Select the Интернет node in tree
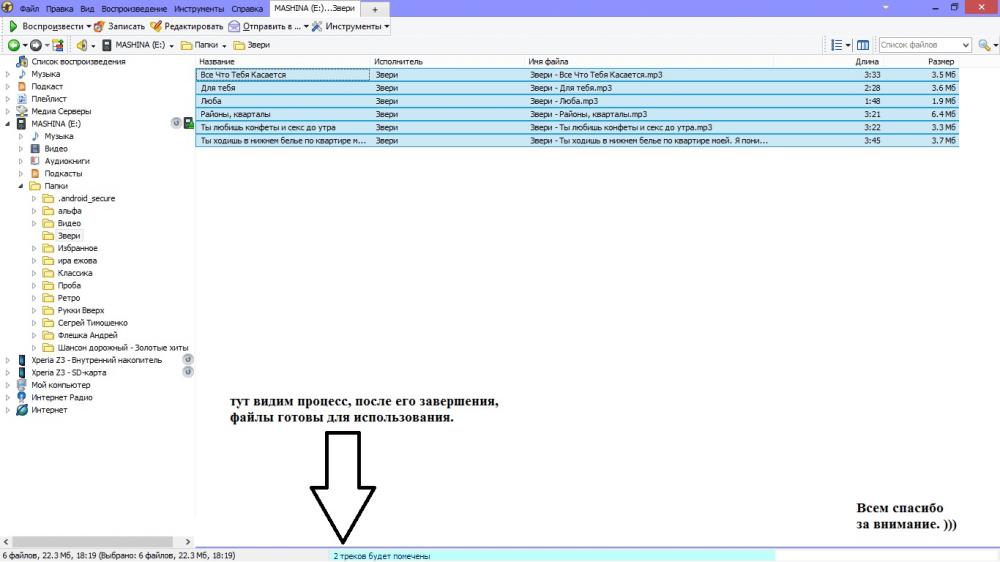The height and width of the screenshot is (562, 1000). click(49, 410)
